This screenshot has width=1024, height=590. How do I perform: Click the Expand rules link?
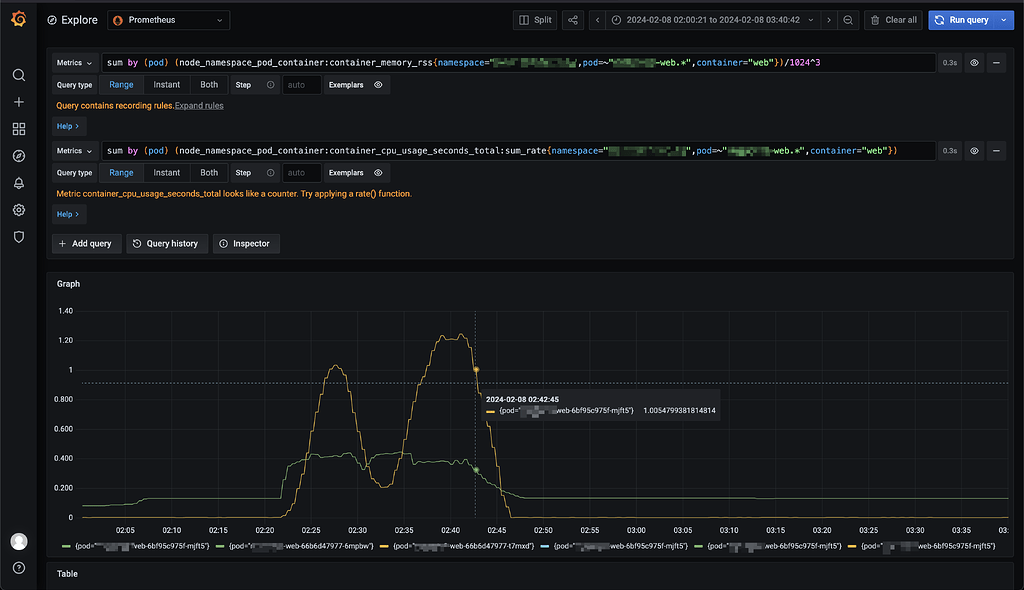tap(199, 106)
